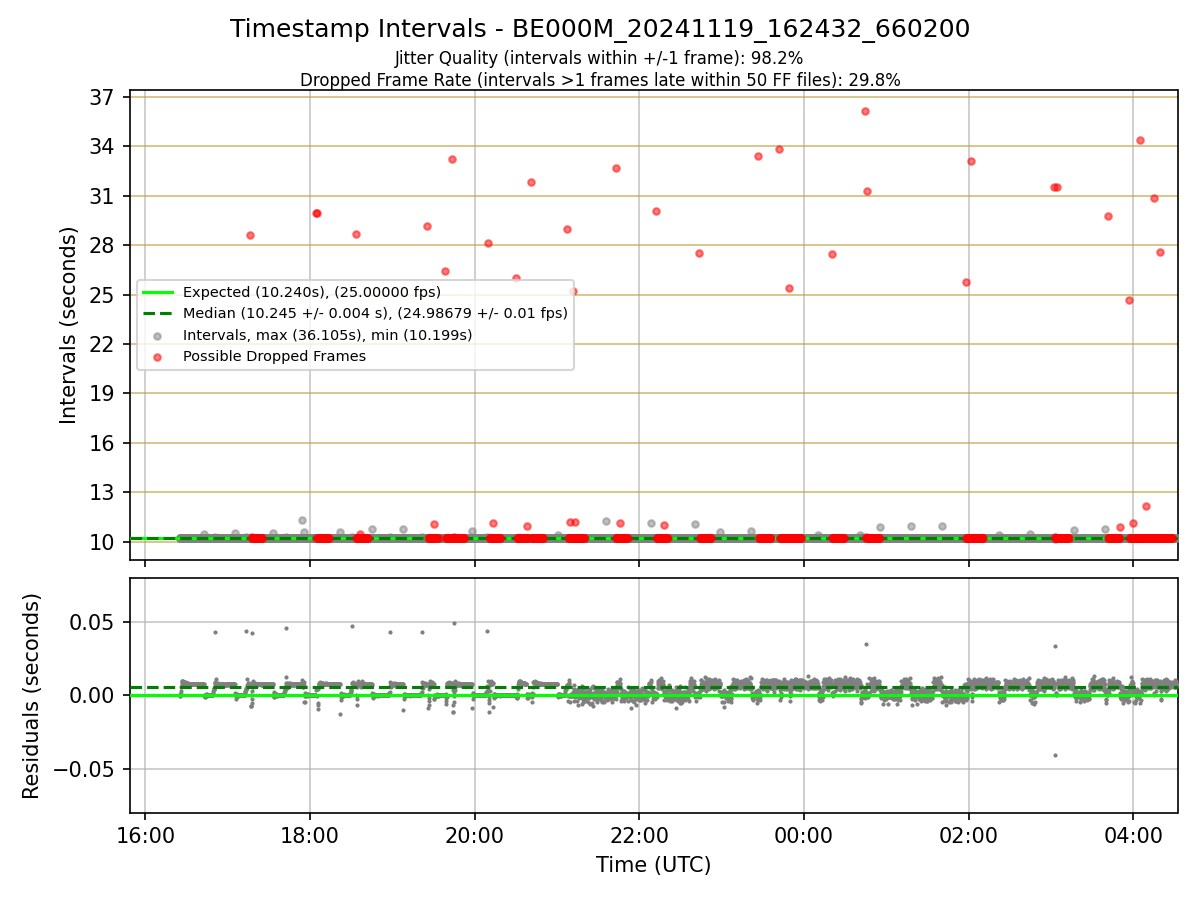
Task: Select the 'Jitter Quality' 98.2% subtitle line
Action: (600, 58)
